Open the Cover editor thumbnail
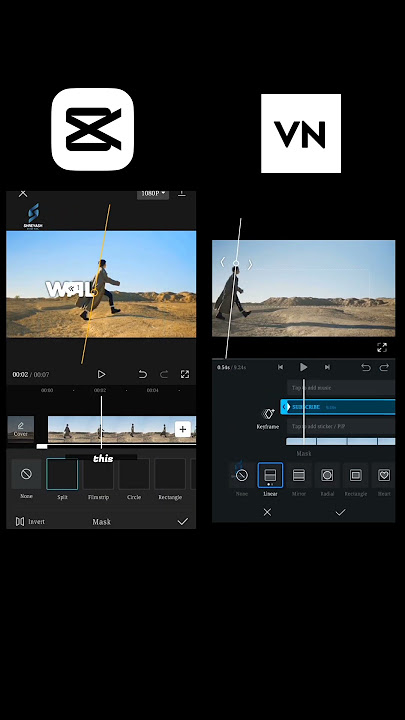 21,429
